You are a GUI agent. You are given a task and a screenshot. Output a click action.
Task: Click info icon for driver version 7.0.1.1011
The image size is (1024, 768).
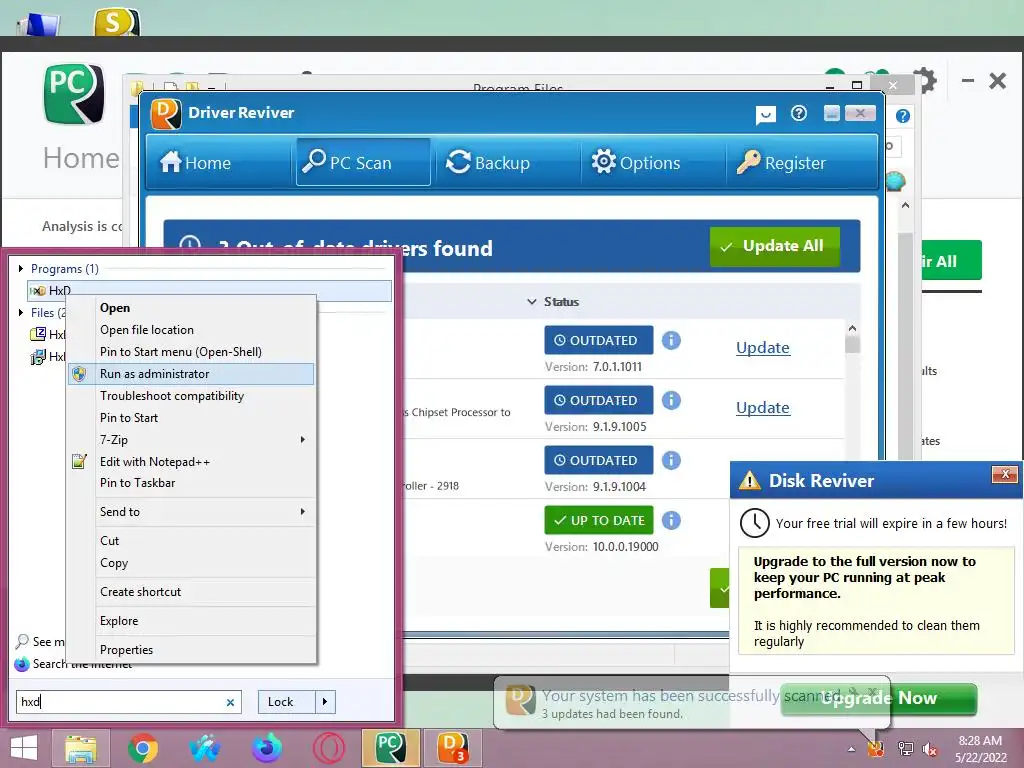pos(671,340)
